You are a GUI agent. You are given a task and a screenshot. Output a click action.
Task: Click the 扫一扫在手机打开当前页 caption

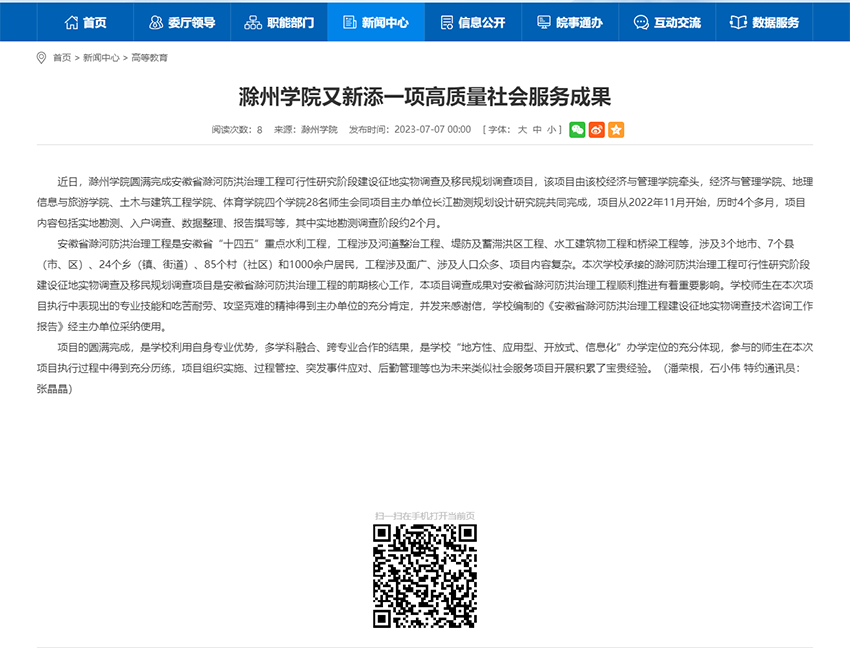point(425,516)
